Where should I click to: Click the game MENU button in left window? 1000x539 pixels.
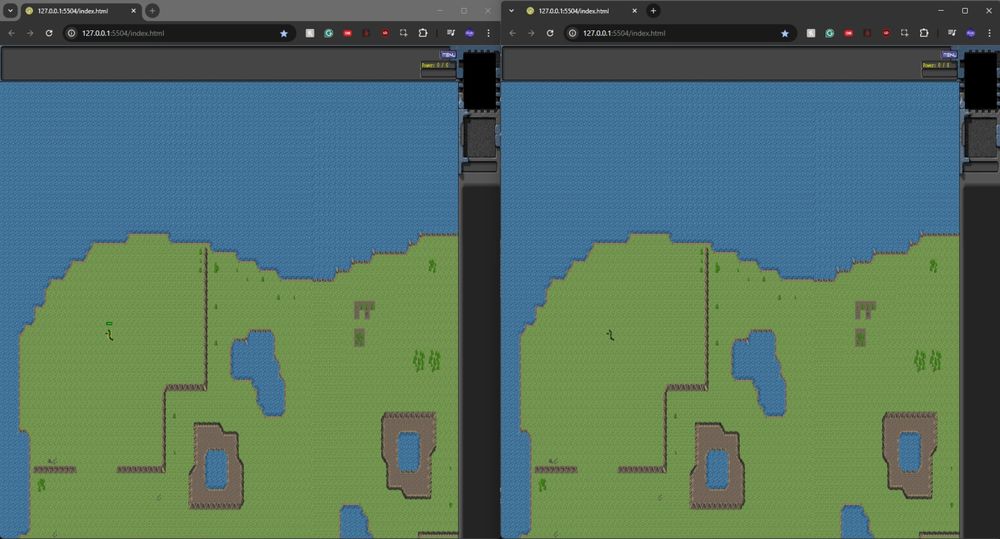[x=448, y=55]
